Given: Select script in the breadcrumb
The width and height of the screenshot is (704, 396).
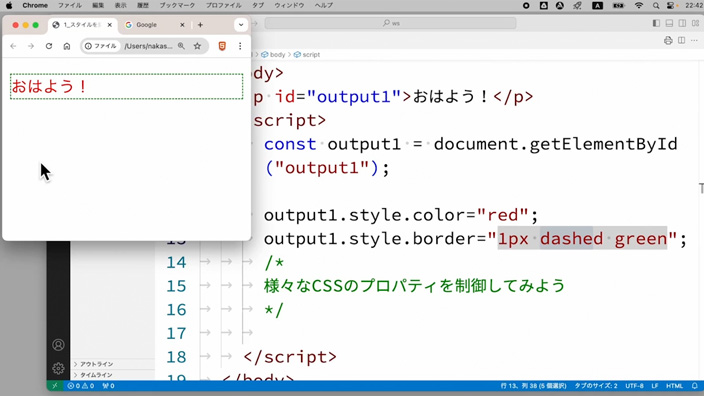Looking at the screenshot, I should (x=307, y=55).
